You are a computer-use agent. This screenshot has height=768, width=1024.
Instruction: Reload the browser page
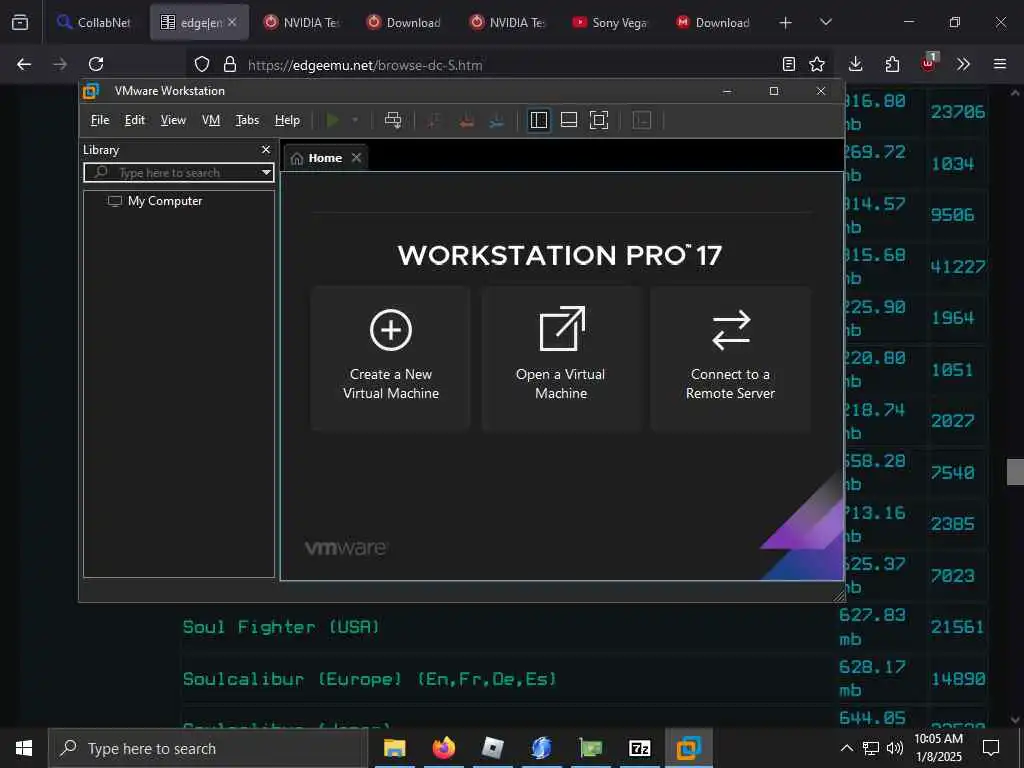click(x=96, y=64)
